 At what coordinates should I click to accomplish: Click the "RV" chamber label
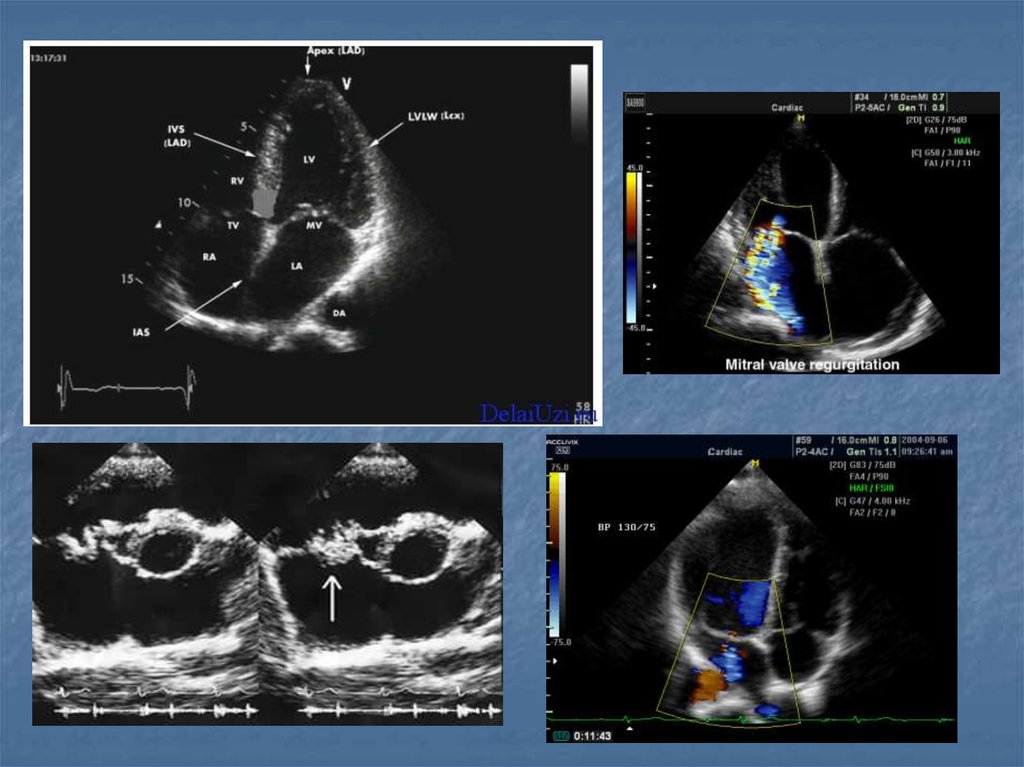(237, 180)
